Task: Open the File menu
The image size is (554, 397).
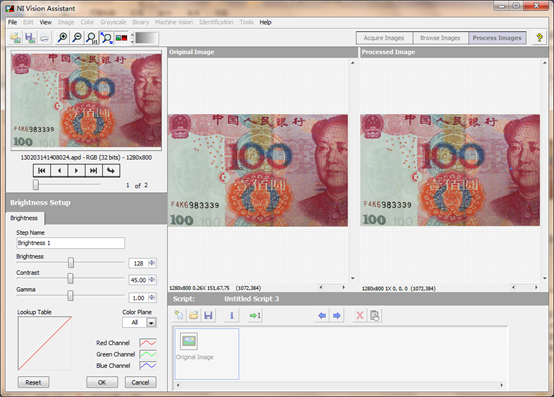Action: coord(12,22)
